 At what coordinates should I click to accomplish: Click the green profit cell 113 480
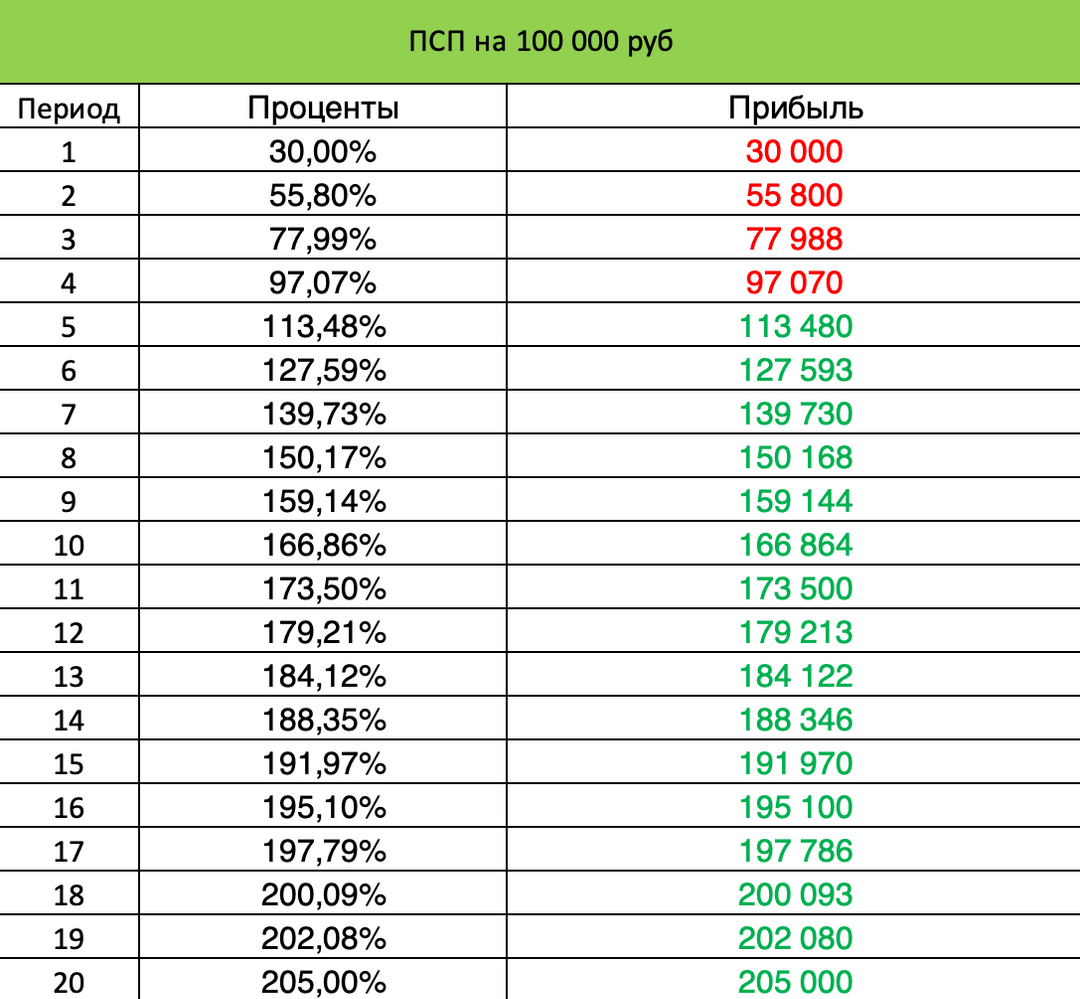click(795, 326)
